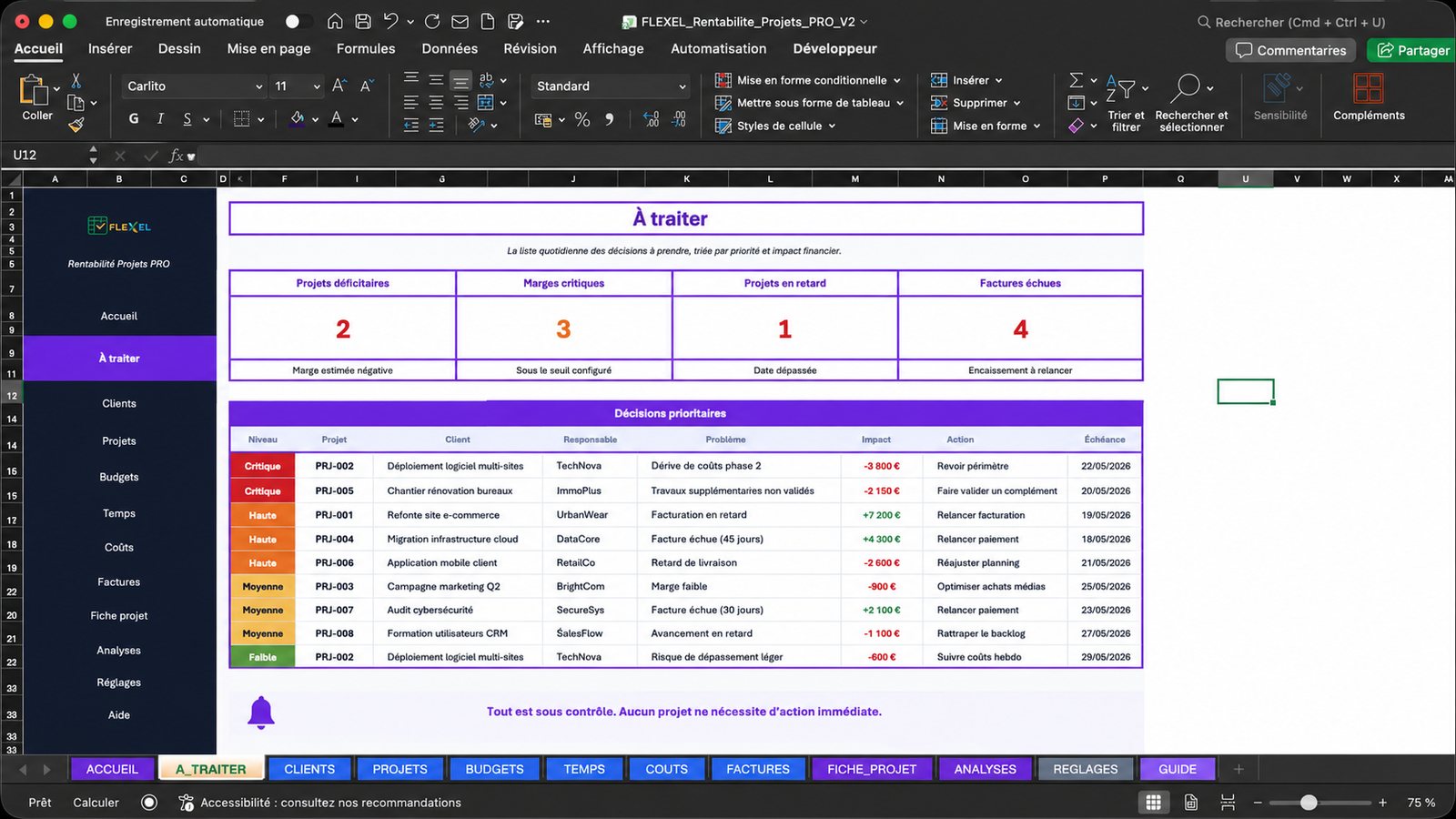Viewport: 1456px width, 819px height.
Task: Click the macro record icon in status bar
Action: tap(149, 802)
